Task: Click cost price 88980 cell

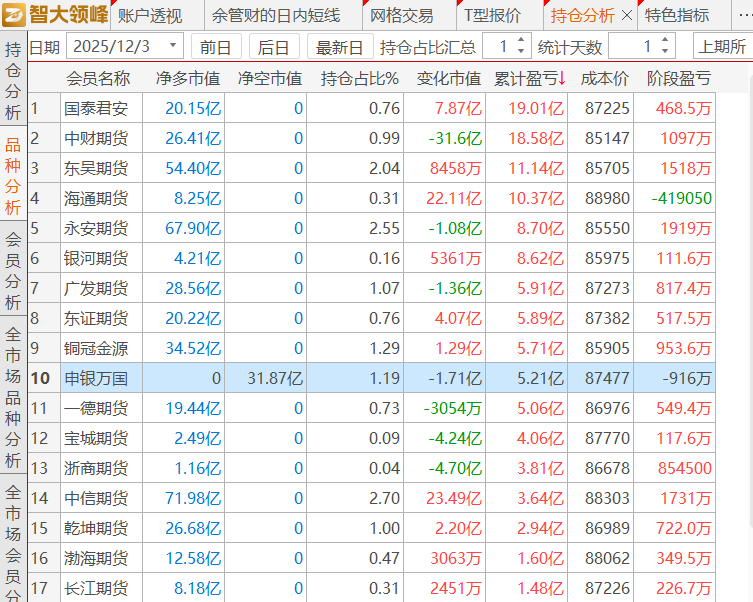Action: [601, 198]
